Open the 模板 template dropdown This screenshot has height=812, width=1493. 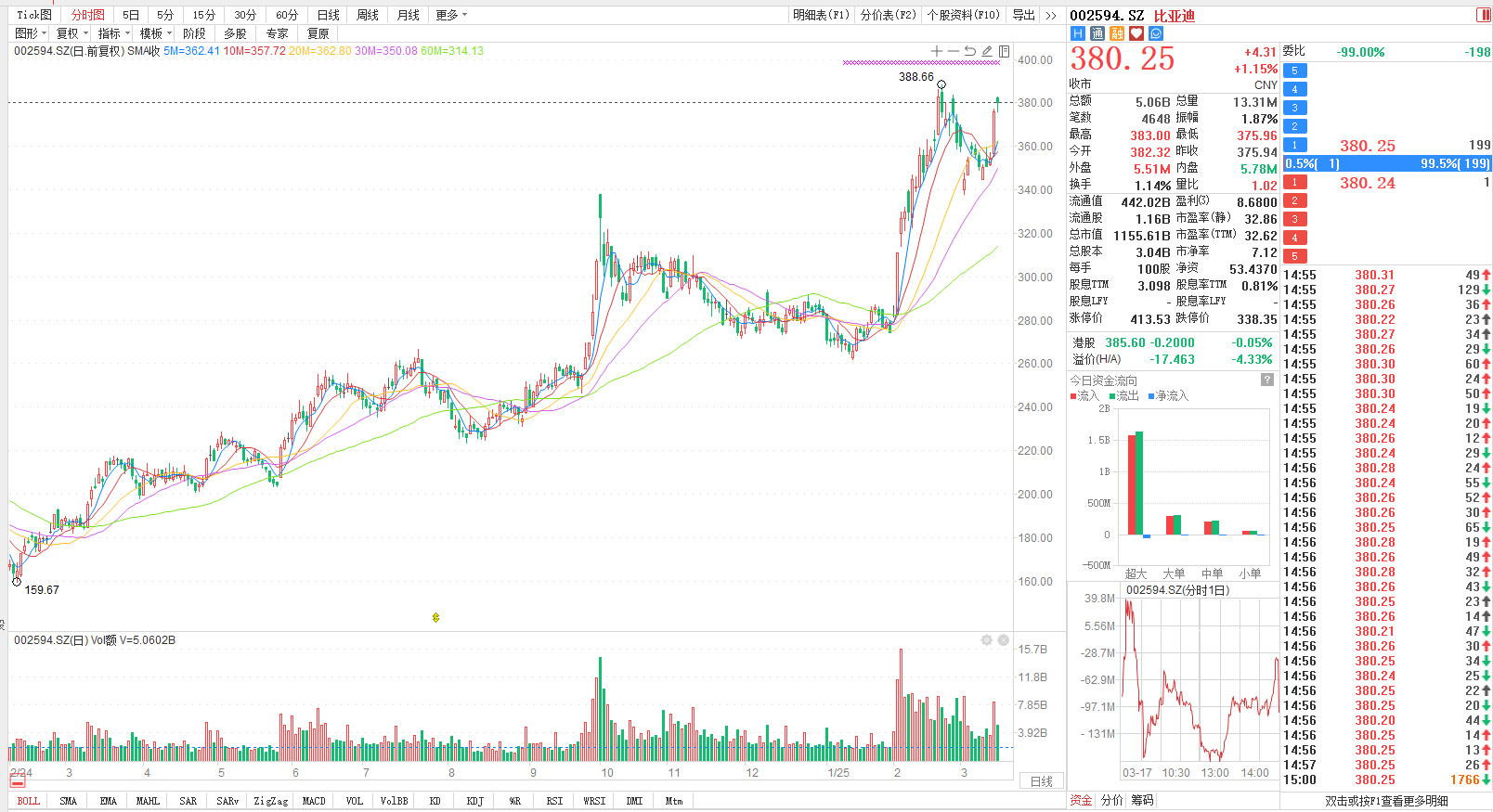[156, 33]
